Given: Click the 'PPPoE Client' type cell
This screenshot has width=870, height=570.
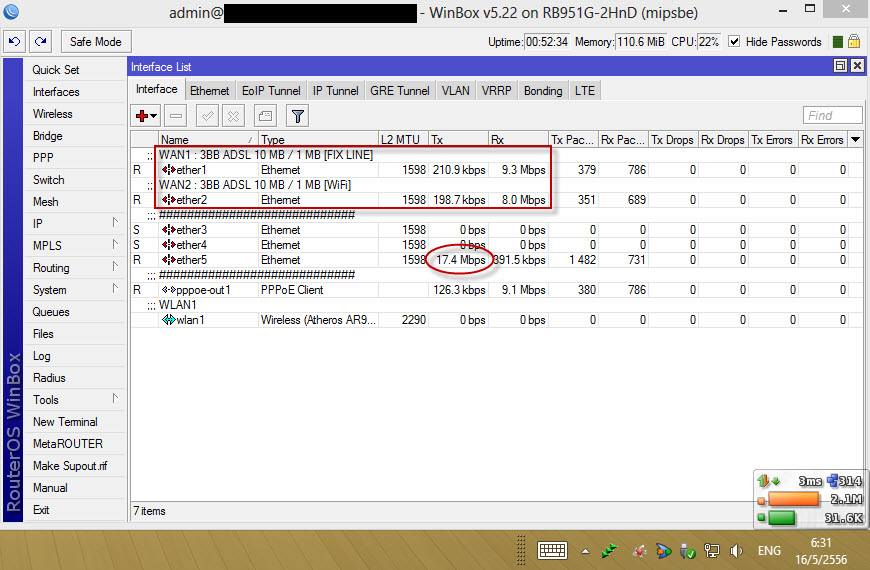Looking at the screenshot, I should click(x=292, y=290).
